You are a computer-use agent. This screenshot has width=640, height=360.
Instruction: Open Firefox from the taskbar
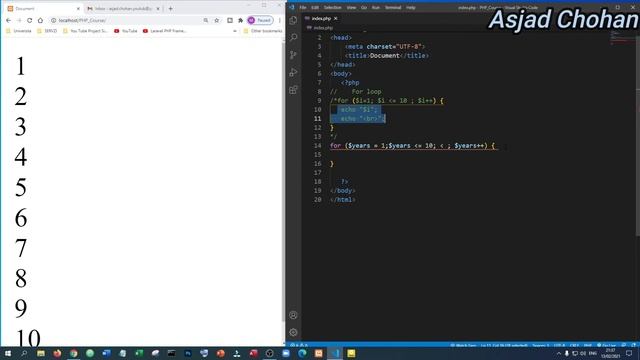click(x=57, y=353)
